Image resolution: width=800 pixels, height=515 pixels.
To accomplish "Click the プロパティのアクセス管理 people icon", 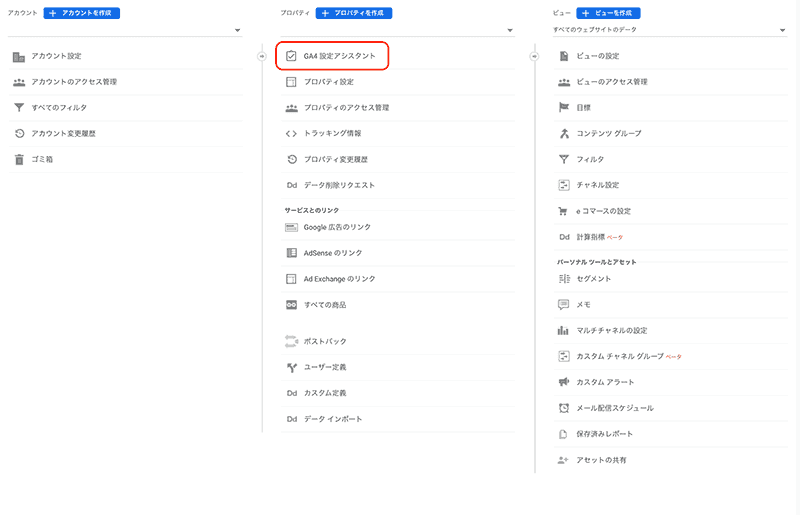I will tap(291, 108).
